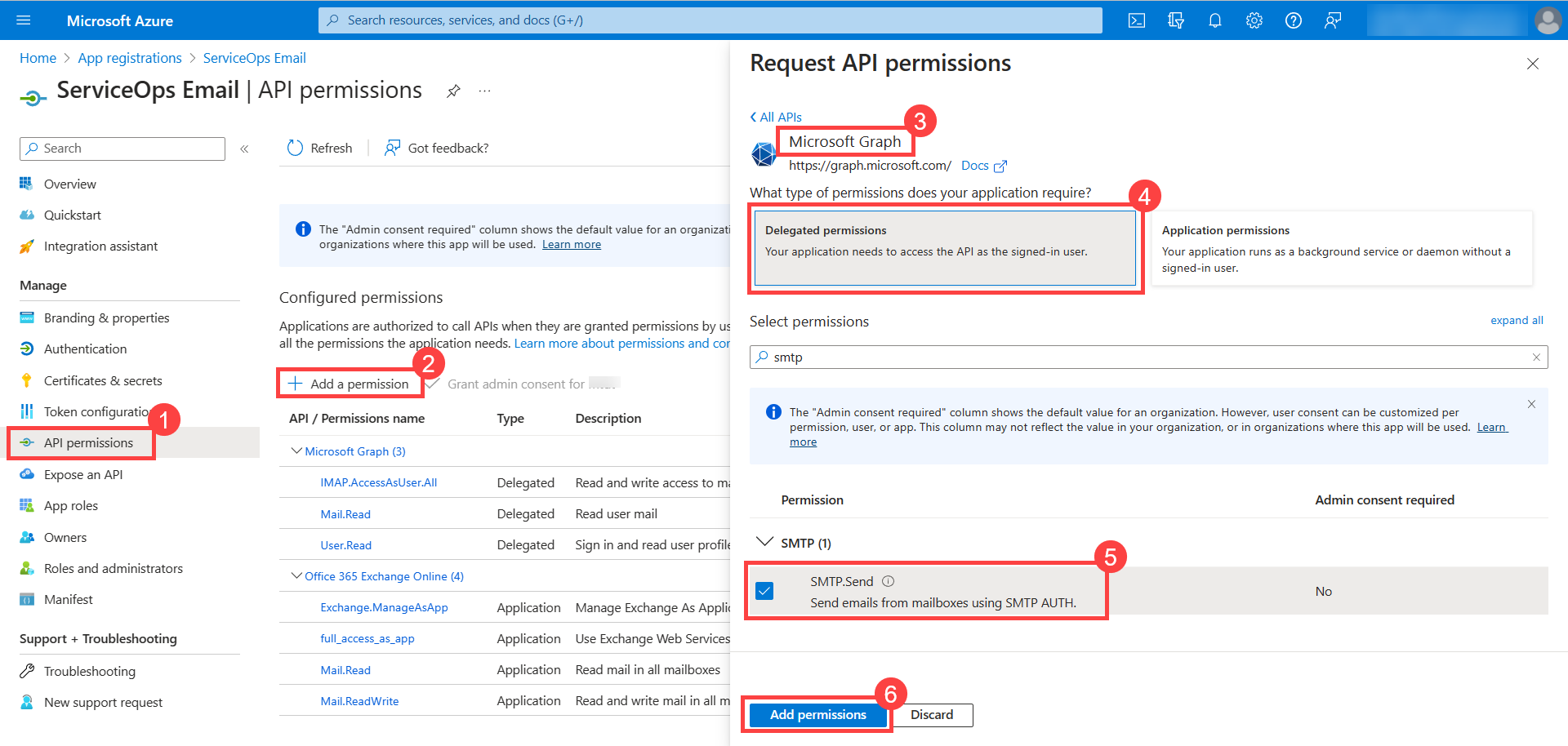
Task: Collapse Office 365 Exchange Online group
Action: (296, 576)
